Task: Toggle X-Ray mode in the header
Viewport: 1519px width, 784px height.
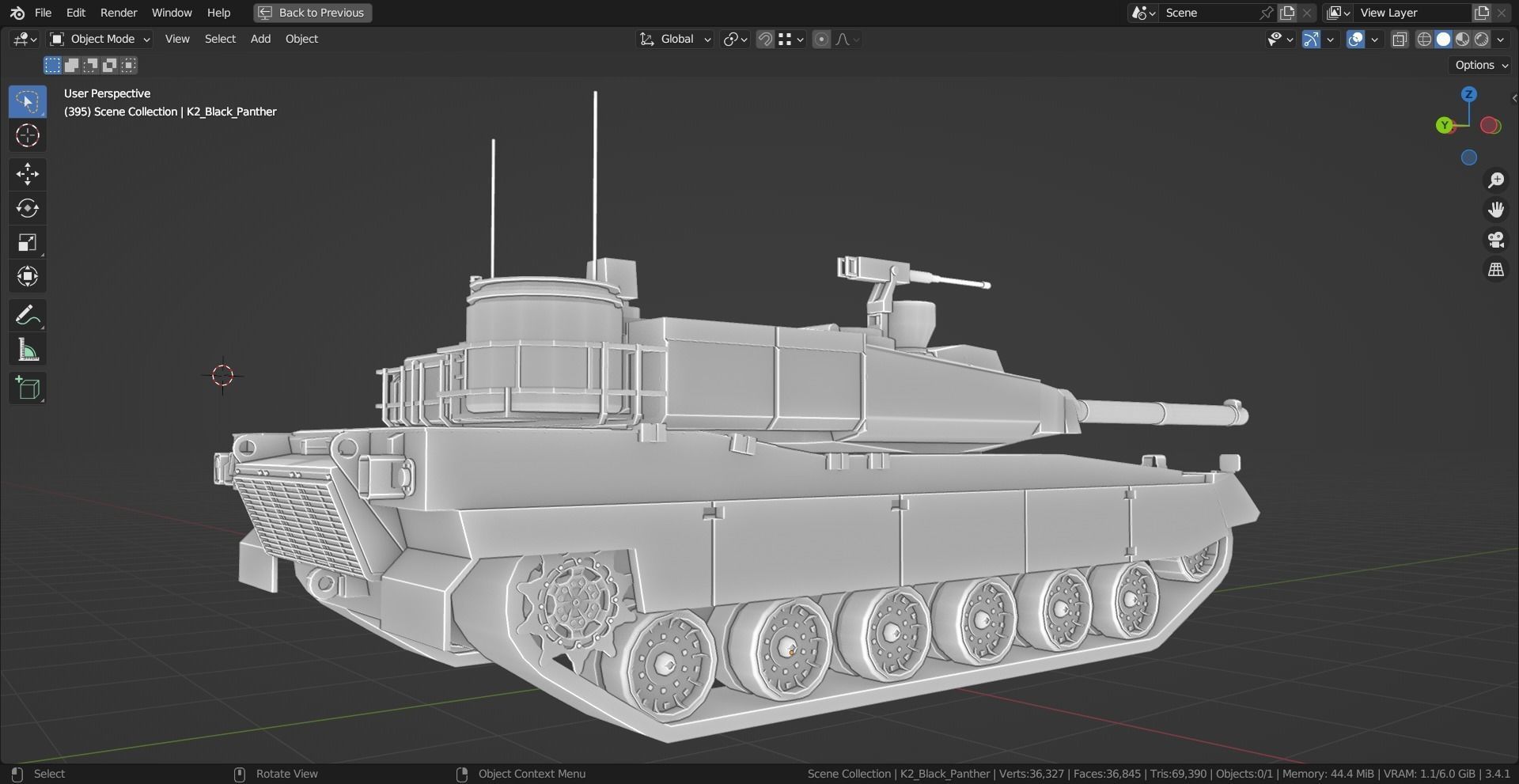Action: coord(1400,39)
